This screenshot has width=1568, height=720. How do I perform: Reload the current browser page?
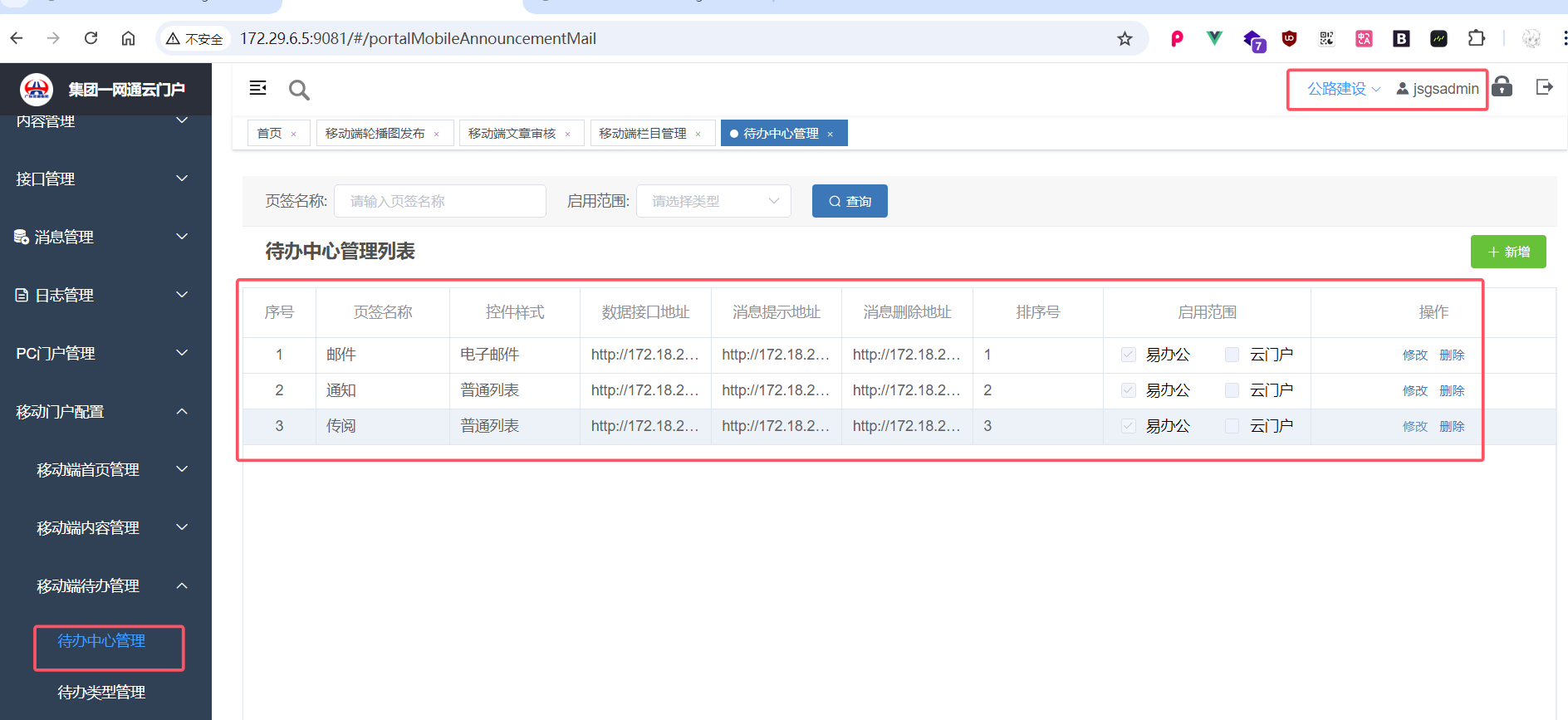click(91, 38)
